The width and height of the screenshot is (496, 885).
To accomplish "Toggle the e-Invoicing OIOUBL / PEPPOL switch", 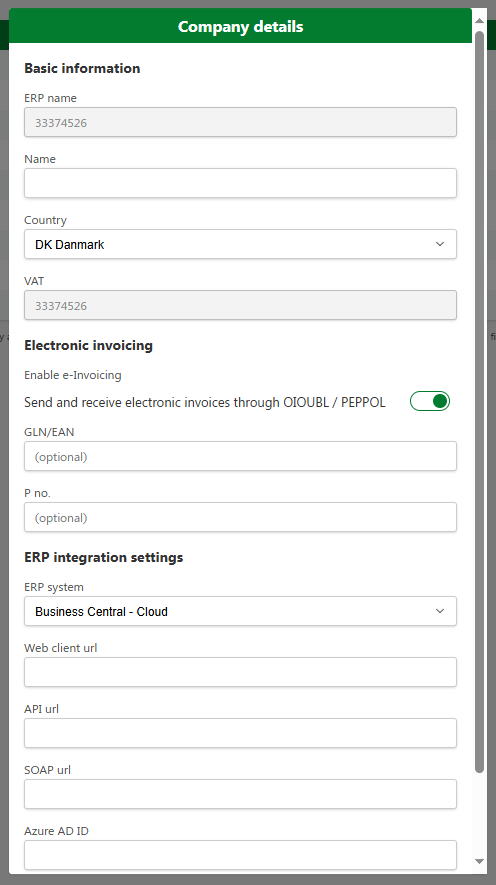I will click(429, 401).
